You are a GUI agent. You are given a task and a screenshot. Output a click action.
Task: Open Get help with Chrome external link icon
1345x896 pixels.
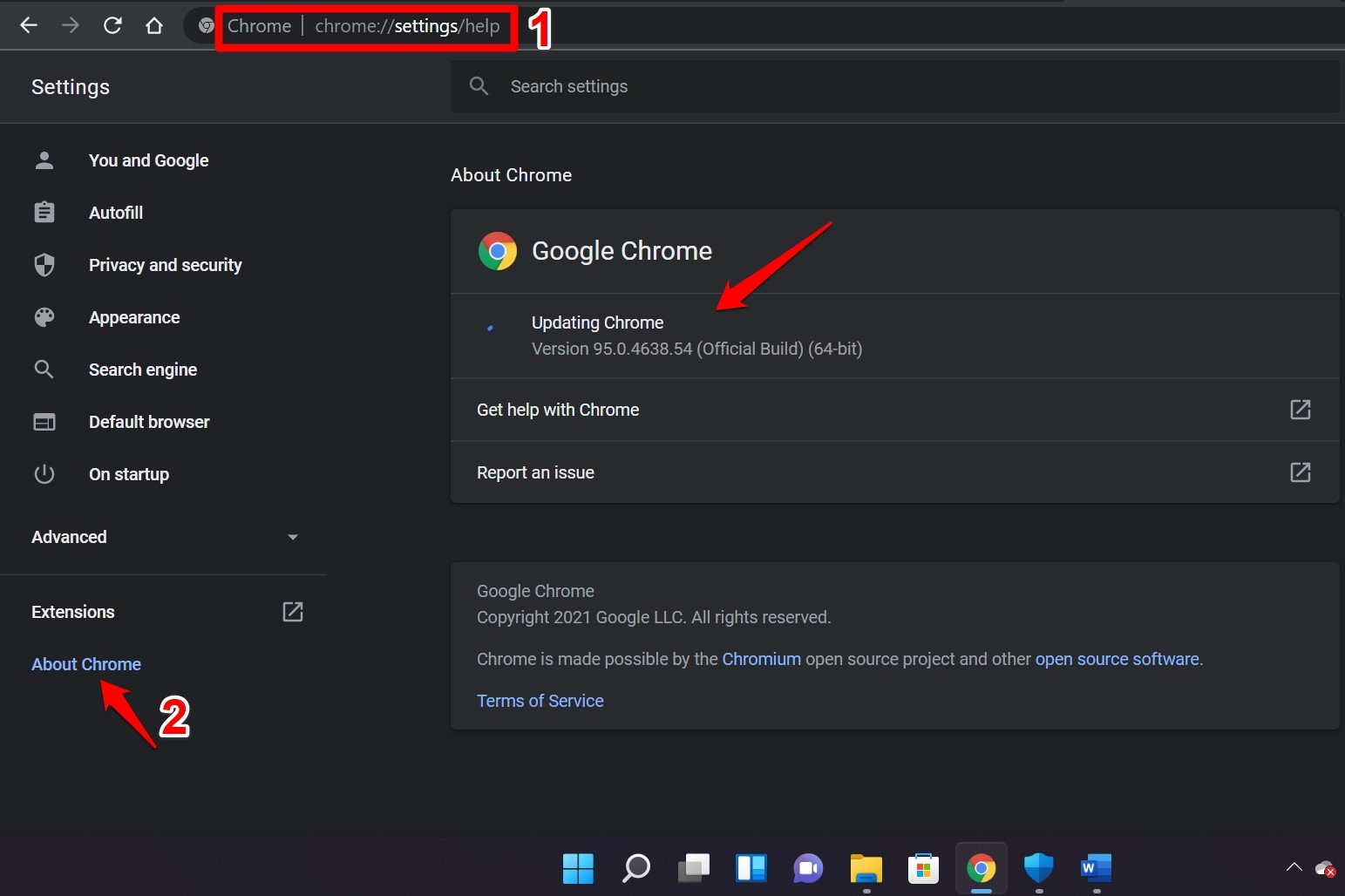[x=1300, y=410]
